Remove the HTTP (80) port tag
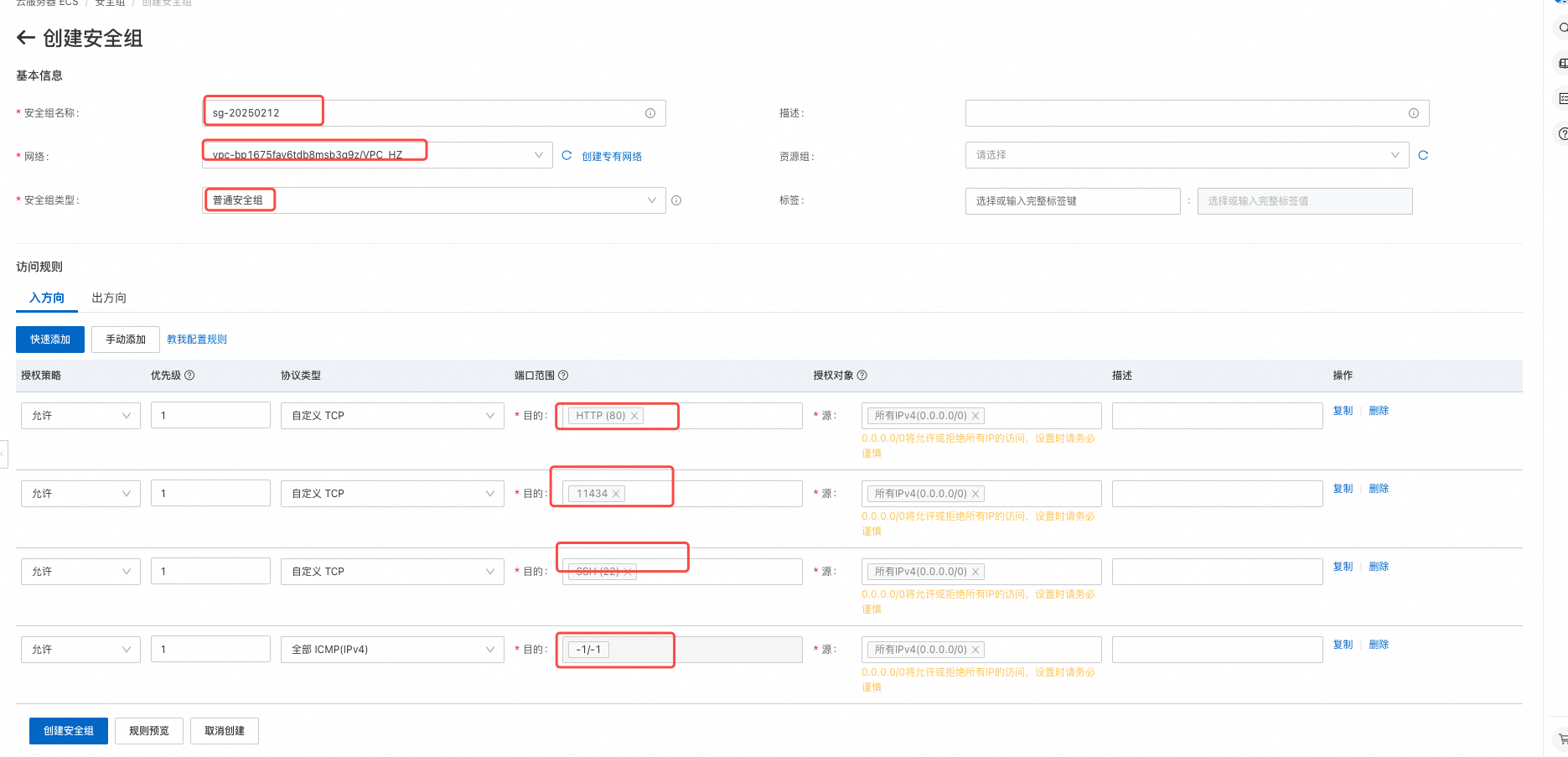This screenshot has width=1568, height=757. coord(634,416)
